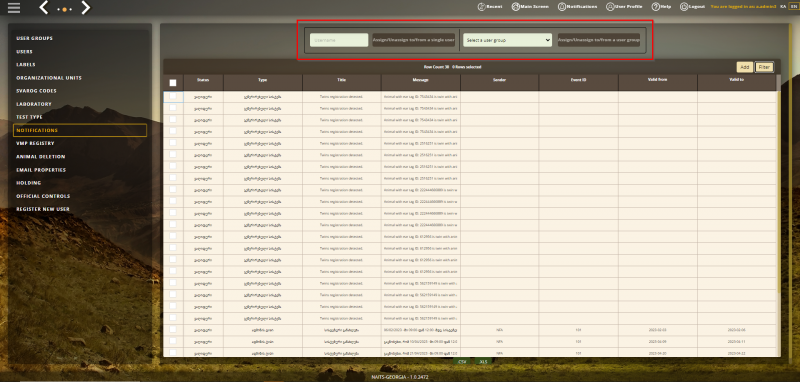Click the 'Row Count 30' text
The width and height of the screenshot is (800, 382).
436,67
